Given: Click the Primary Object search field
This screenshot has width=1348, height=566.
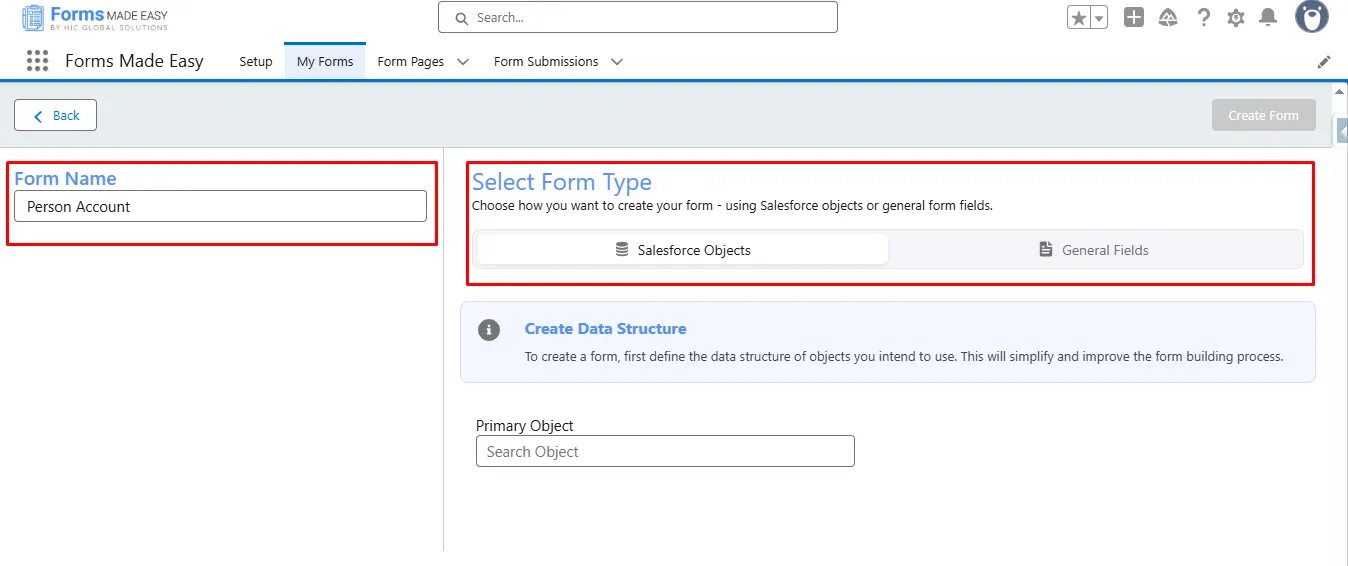Looking at the screenshot, I should coord(665,452).
